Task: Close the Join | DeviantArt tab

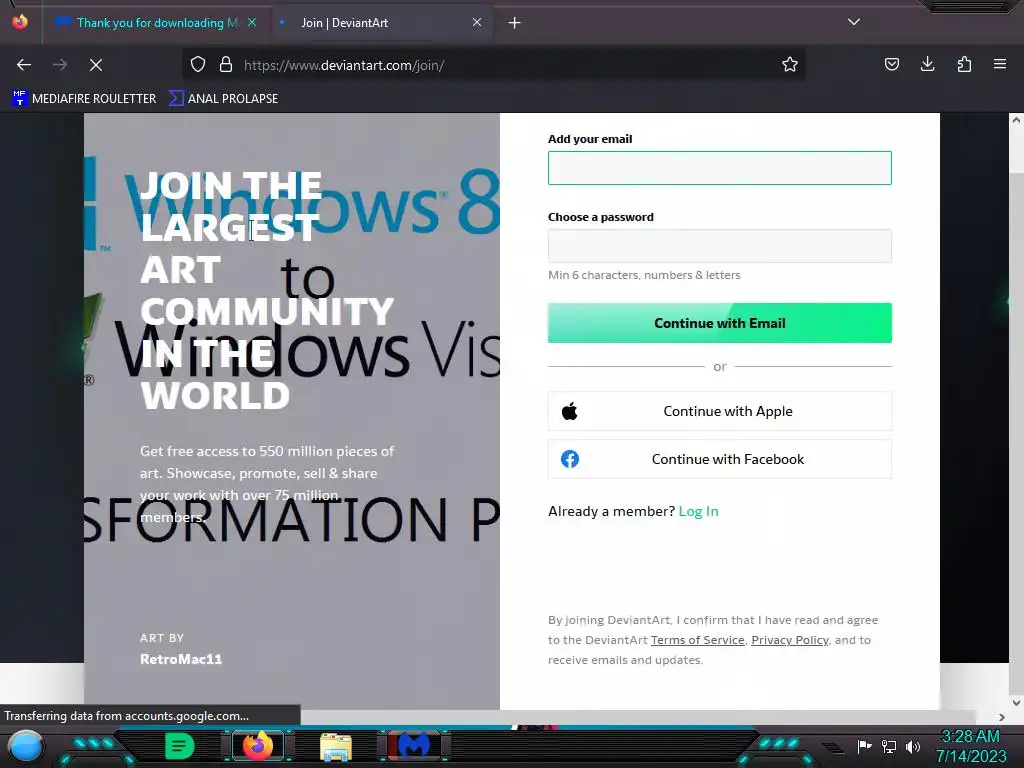Action: [477, 22]
